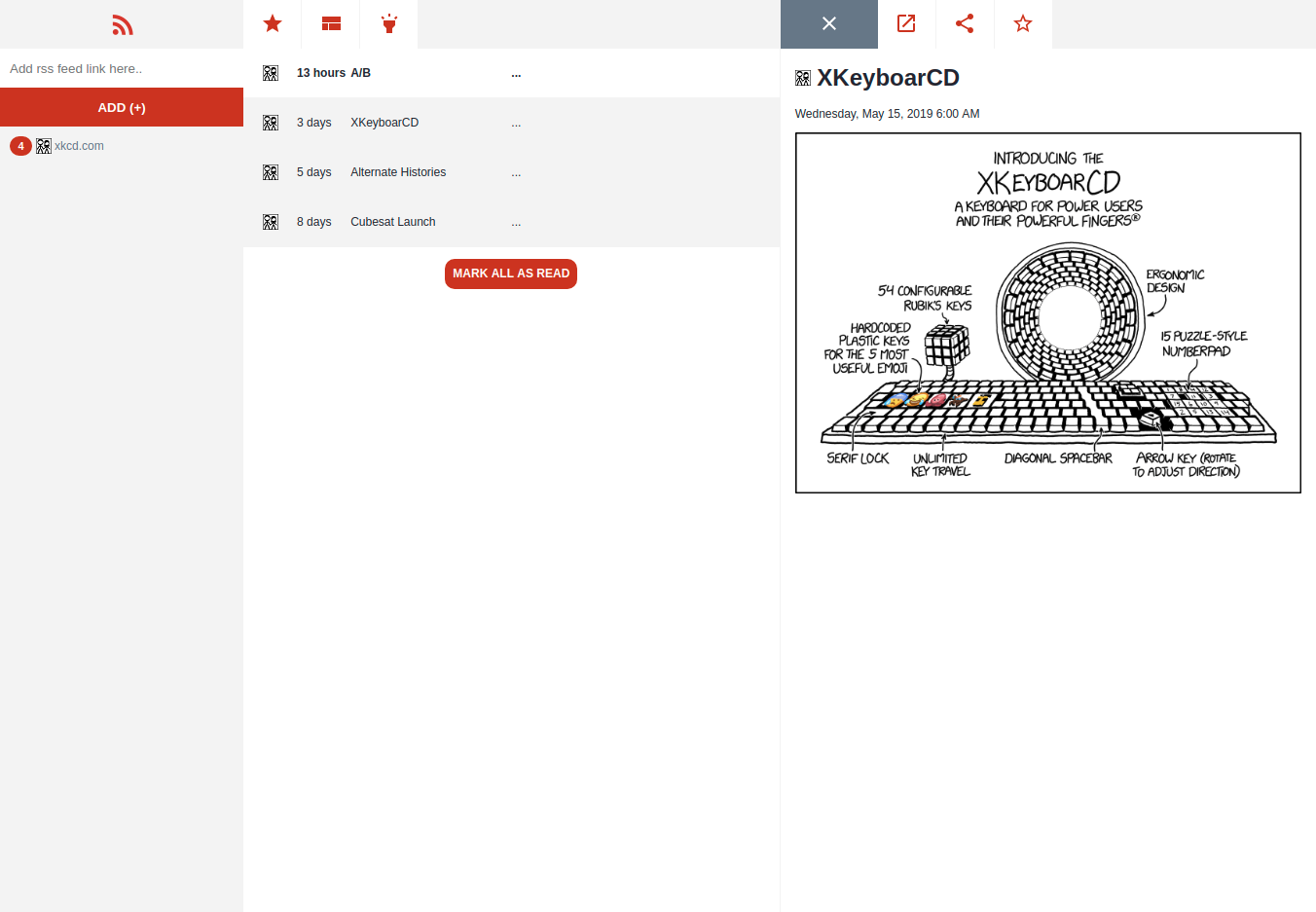Show starred articles with the filled star icon

point(273,23)
